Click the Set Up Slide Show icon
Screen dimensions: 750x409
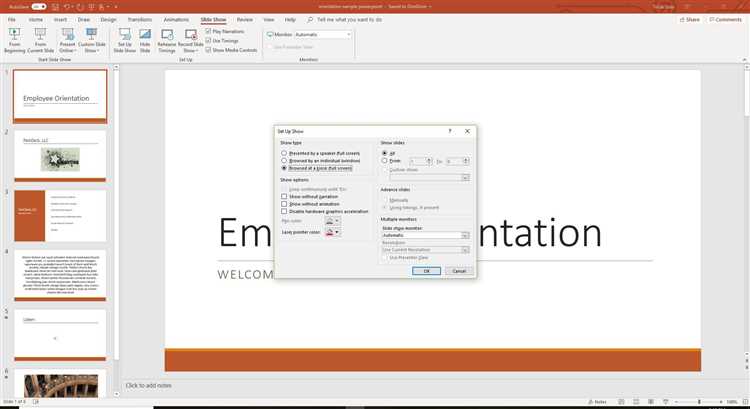[x=125, y=35]
